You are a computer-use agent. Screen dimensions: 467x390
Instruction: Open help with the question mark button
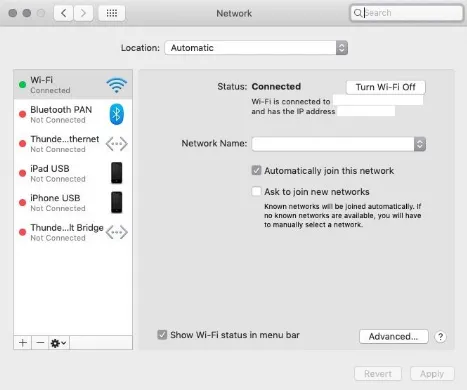click(x=440, y=337)
